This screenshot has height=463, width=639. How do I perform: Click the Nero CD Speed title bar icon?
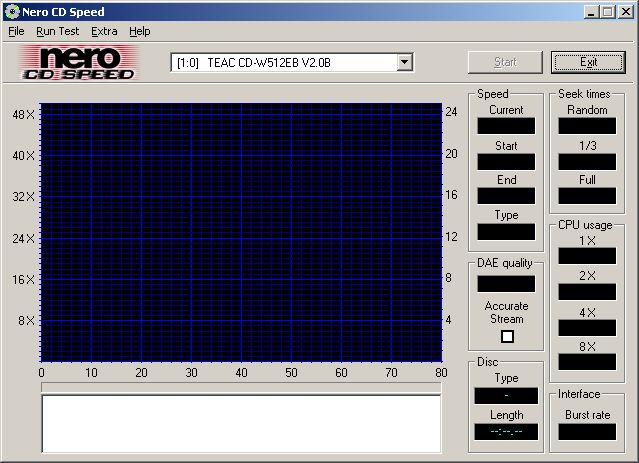coord(11,11)
